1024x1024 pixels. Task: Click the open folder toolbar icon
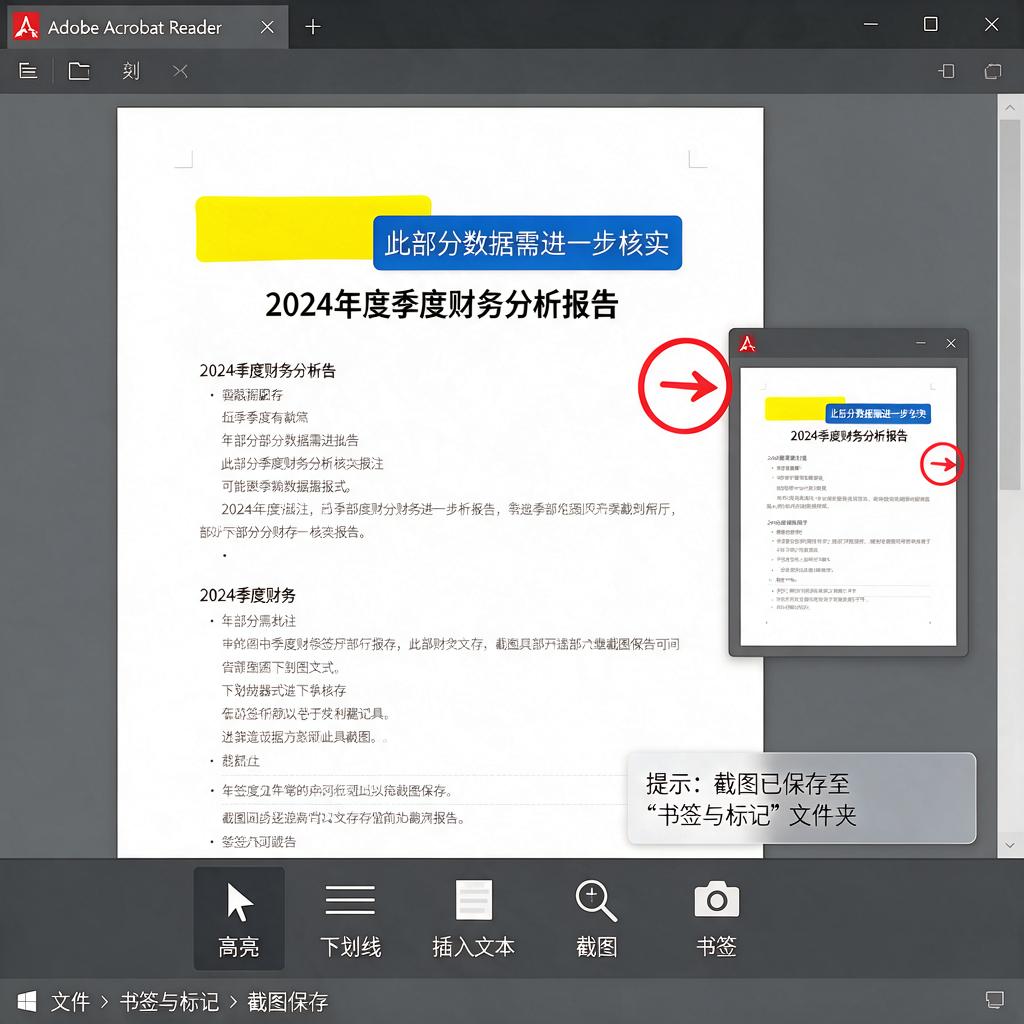click(x=79, y=71)
